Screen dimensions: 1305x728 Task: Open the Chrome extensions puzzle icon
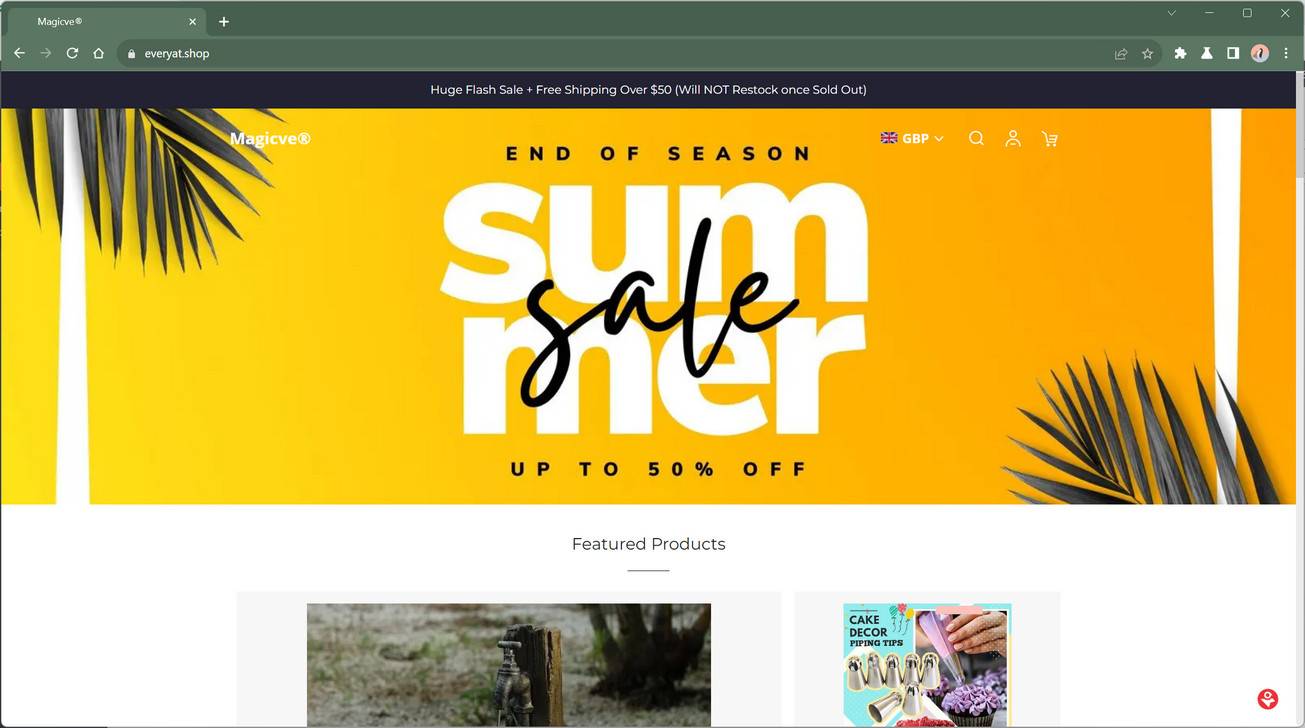tap(1180, 53)
